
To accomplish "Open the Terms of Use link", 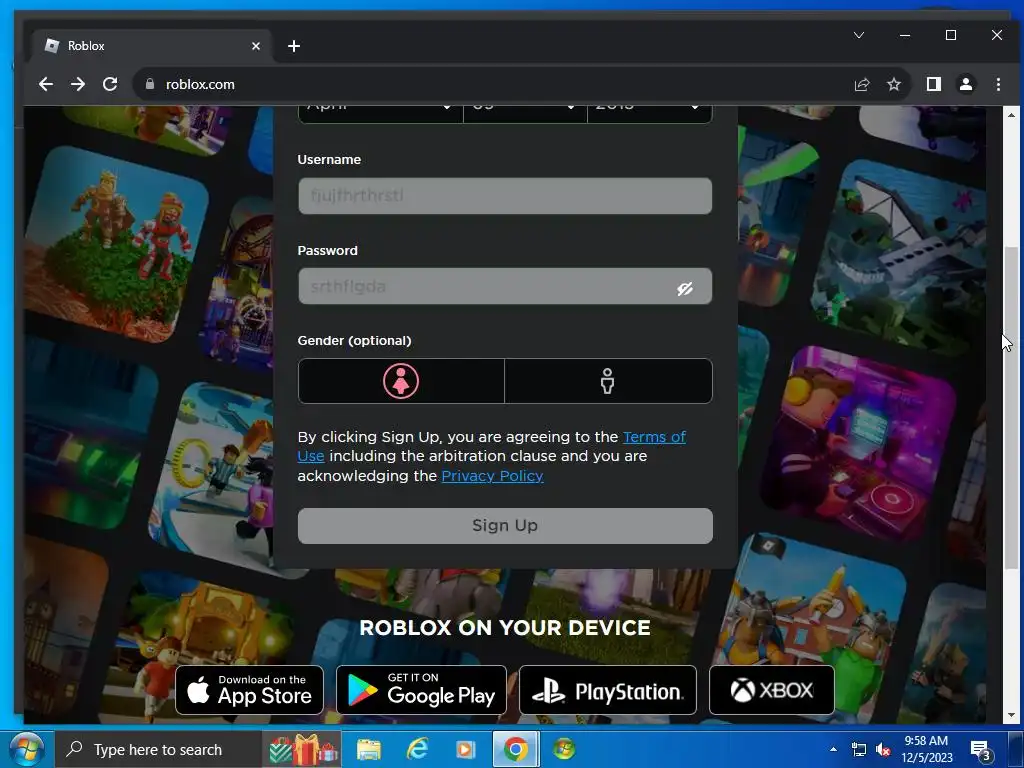I will tap(654, 437).
